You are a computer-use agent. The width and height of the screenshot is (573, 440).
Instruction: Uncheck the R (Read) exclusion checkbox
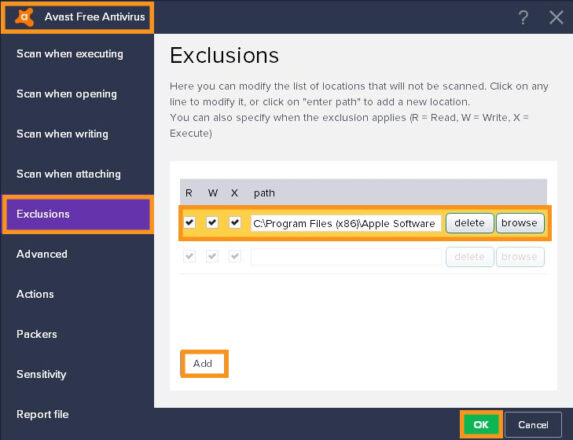click(x=190, y=223)
